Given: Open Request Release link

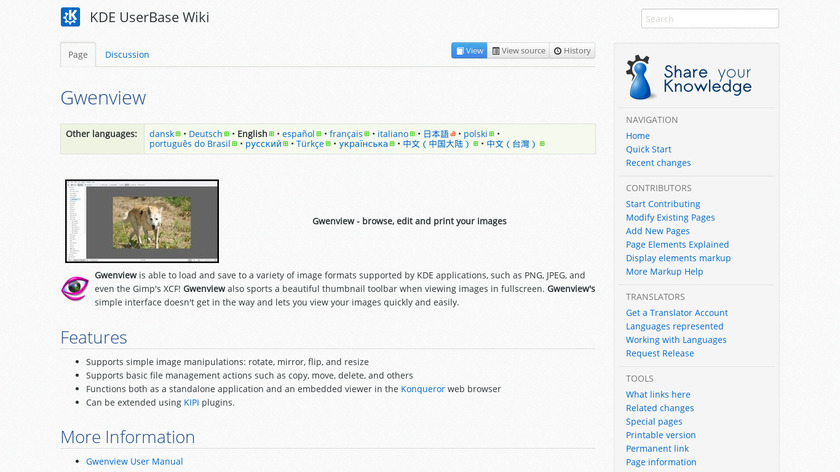Looking at the screenshot, I should 659,354.
